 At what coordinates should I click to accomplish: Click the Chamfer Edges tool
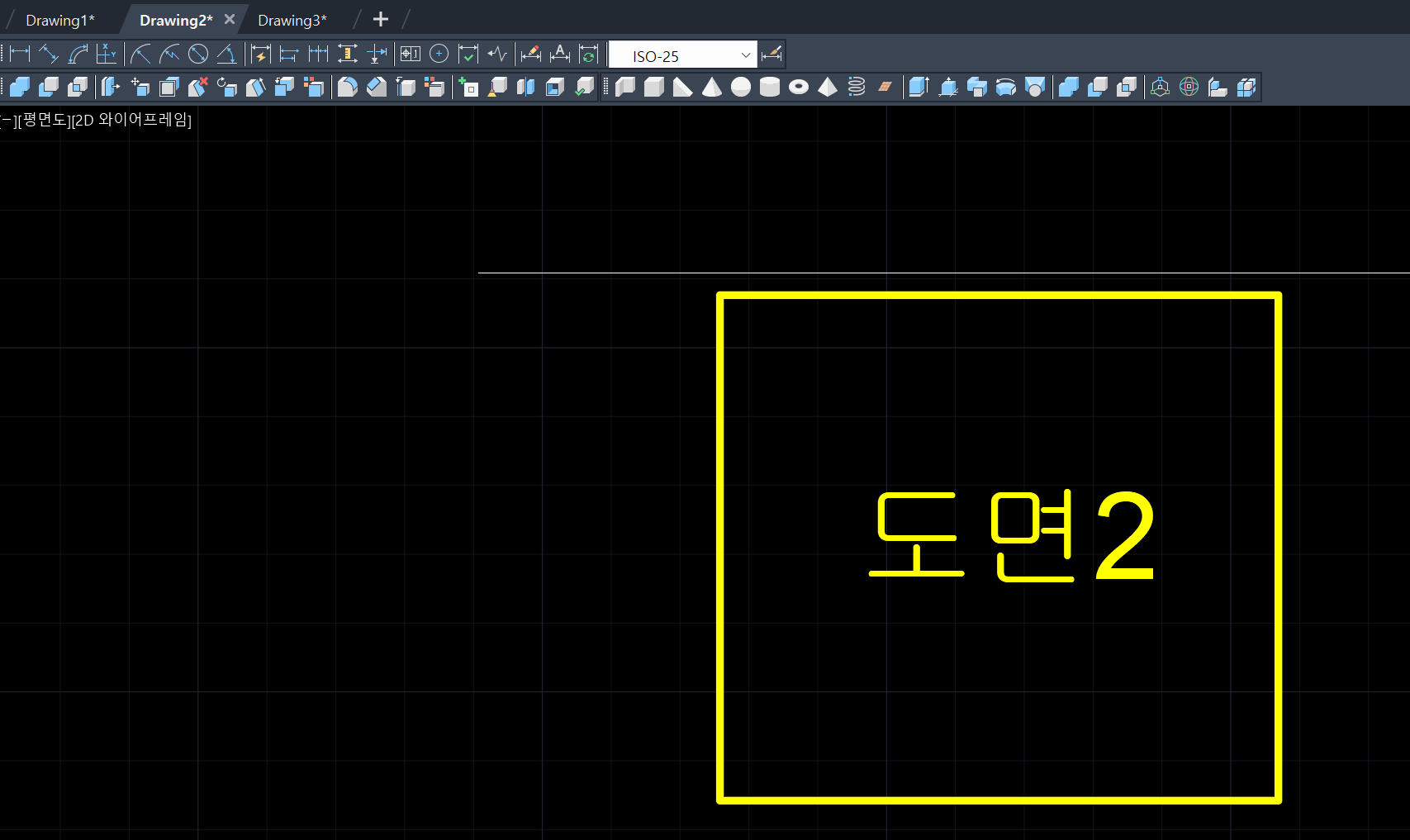377,87
